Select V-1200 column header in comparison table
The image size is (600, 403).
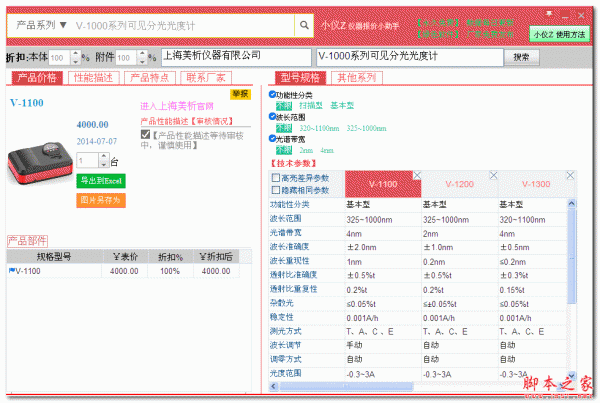(460, 184)
